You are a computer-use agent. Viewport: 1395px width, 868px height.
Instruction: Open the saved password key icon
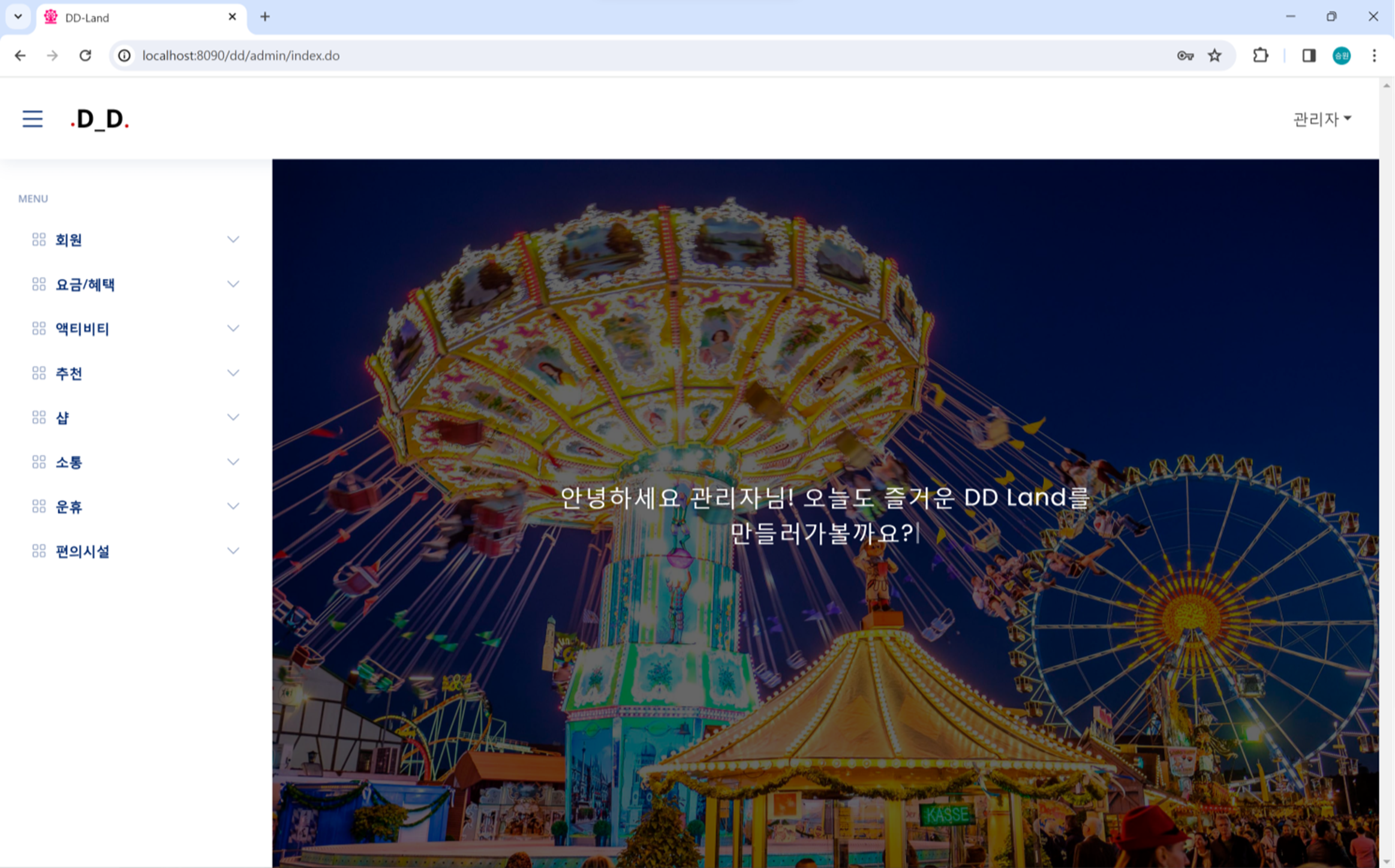(x=1185, y=56)
